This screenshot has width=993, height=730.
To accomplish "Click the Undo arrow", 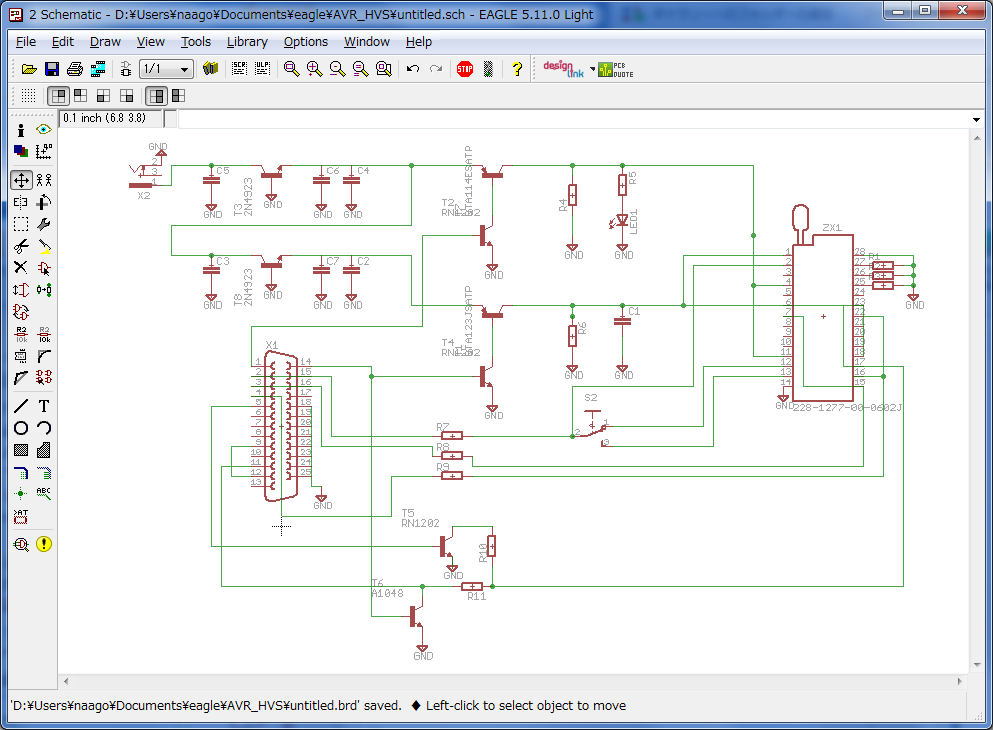I will coord(413,69).
